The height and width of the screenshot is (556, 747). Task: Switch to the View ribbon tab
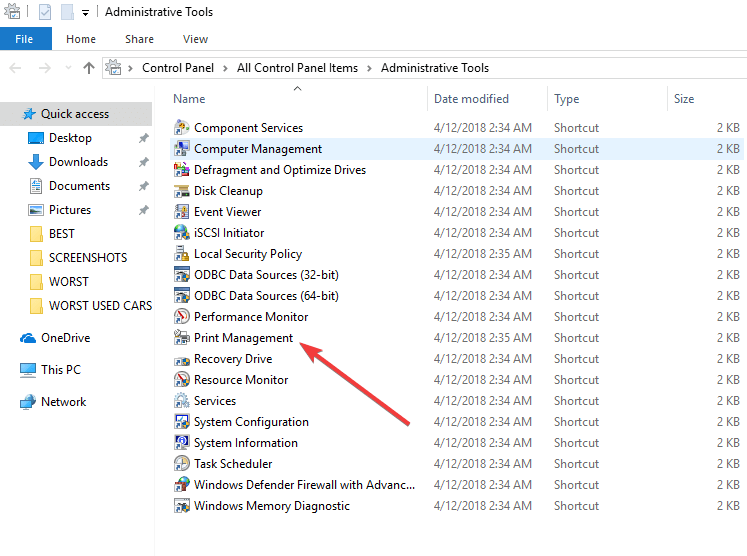tap(195, 39)
